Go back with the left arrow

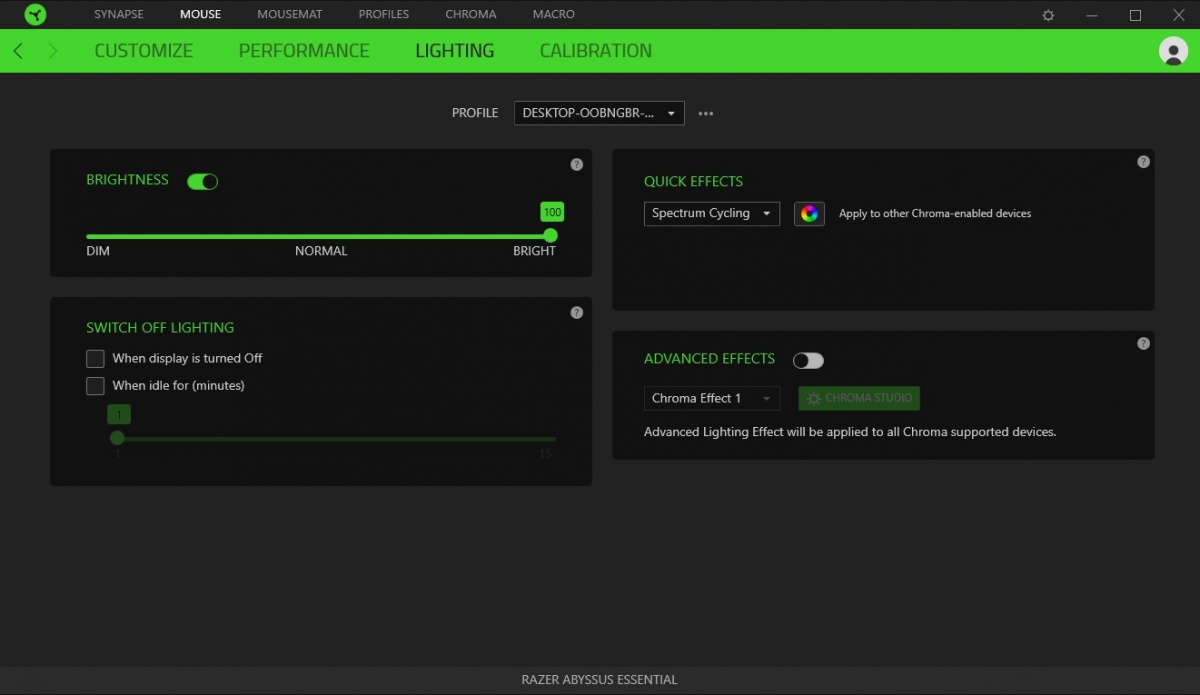19,51
